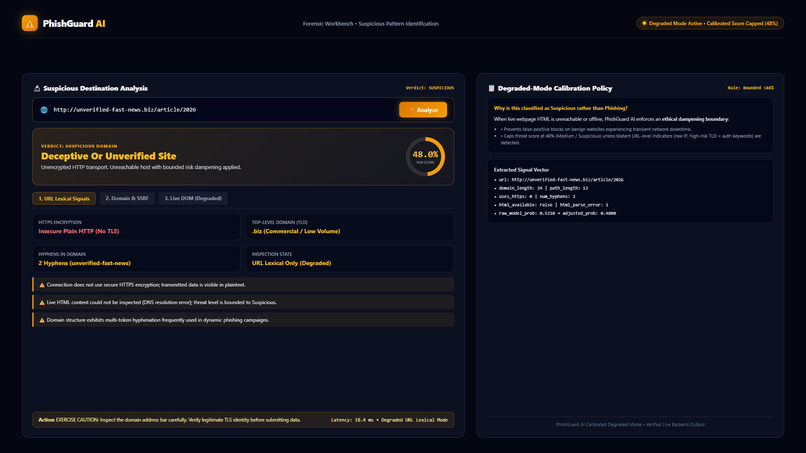This screenshot has width=806, height=453.
Task: Click the Deceptive Or Unverified Site heading
Action: [x=108, y=156]
